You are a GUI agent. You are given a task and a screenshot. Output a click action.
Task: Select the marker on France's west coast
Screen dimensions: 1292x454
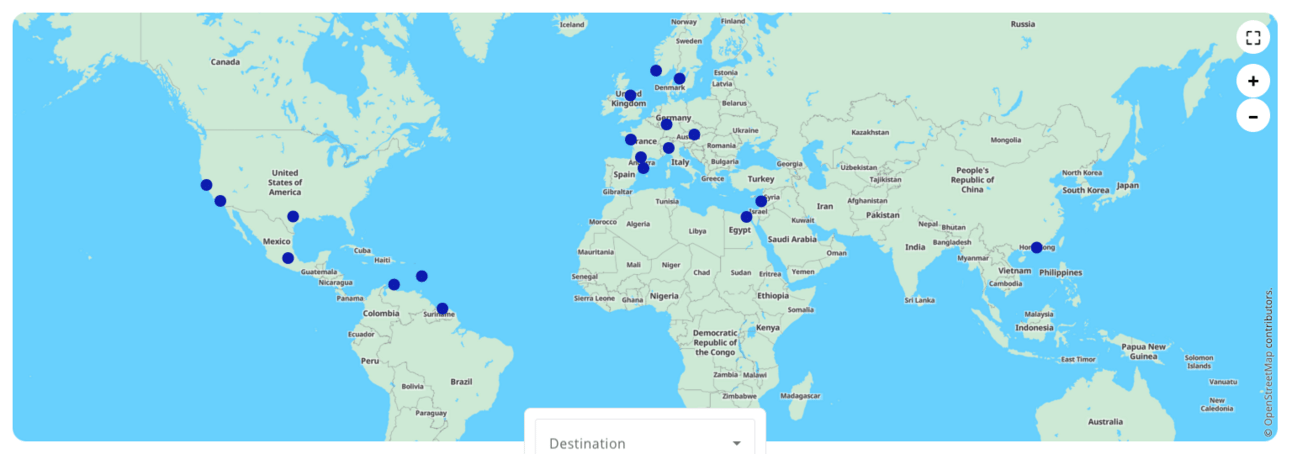pos(631,140)
